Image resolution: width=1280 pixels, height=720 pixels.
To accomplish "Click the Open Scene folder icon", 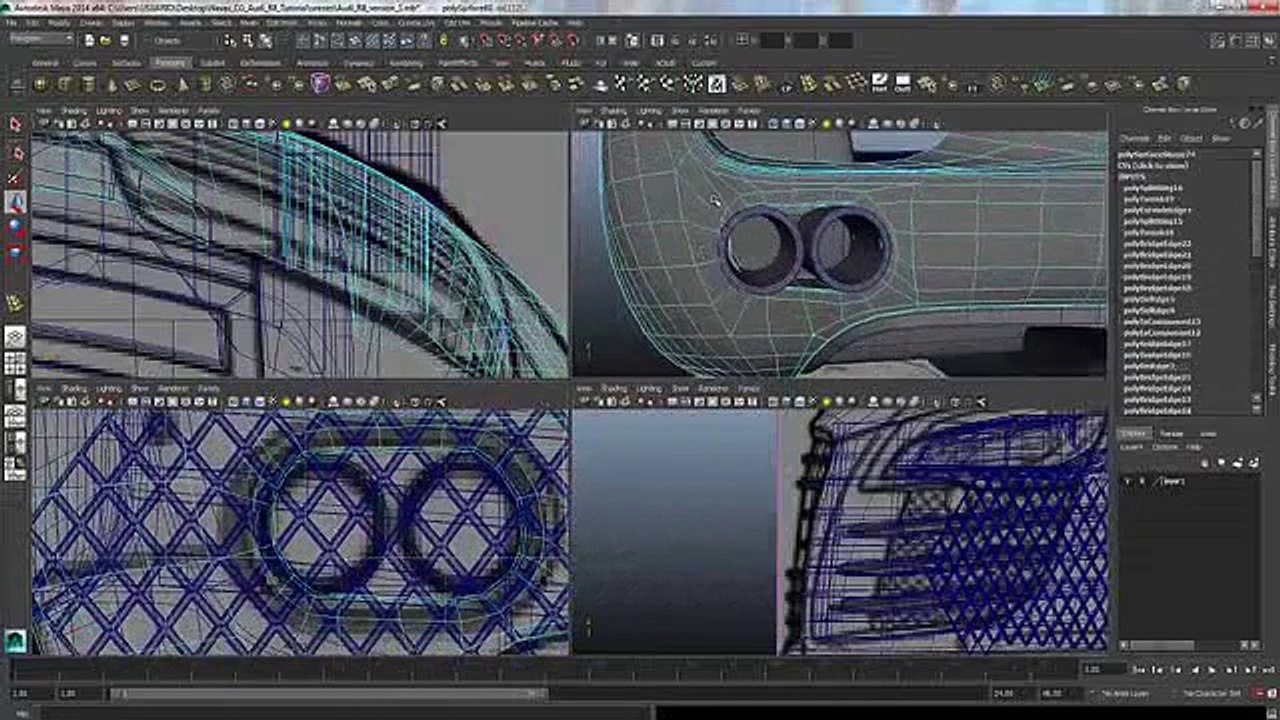I will tap(107, 40).
